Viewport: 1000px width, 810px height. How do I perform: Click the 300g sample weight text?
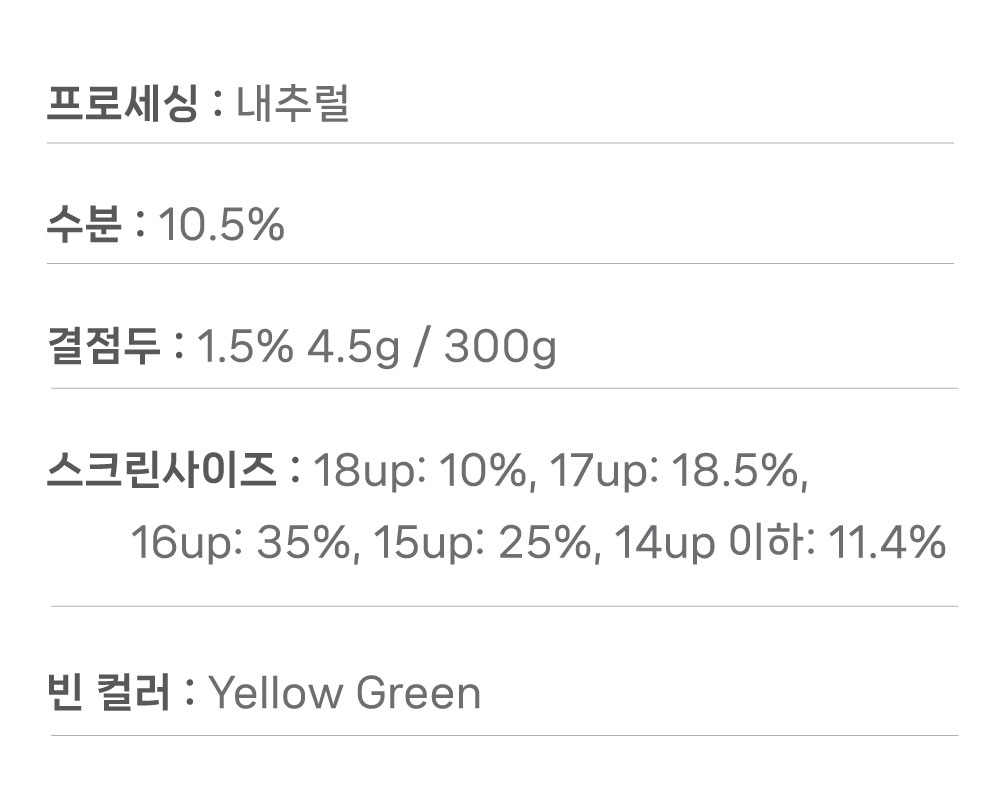pos(500,348)
